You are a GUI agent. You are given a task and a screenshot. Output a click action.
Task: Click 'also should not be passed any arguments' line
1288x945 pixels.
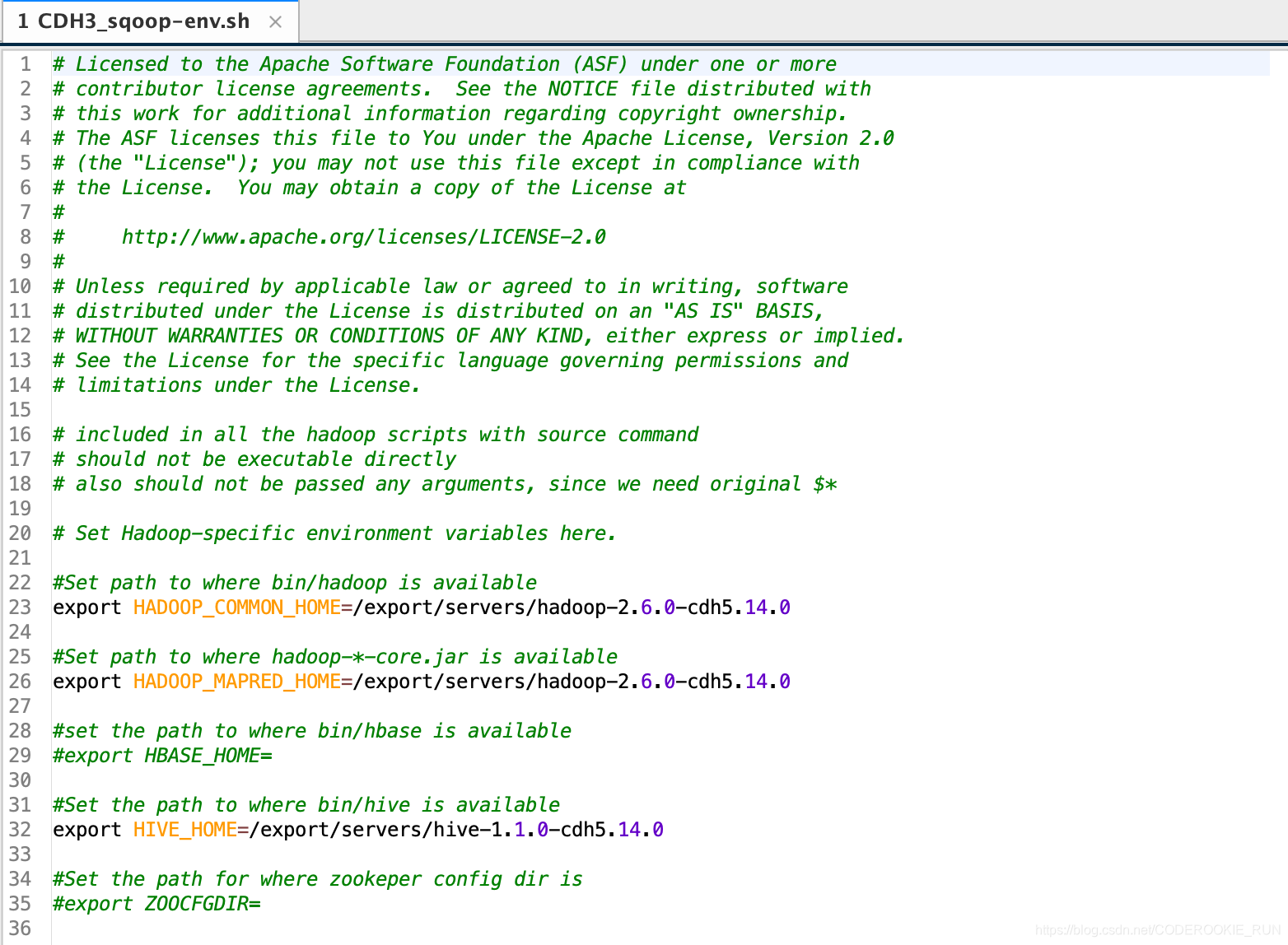click(x=445, y=484)
